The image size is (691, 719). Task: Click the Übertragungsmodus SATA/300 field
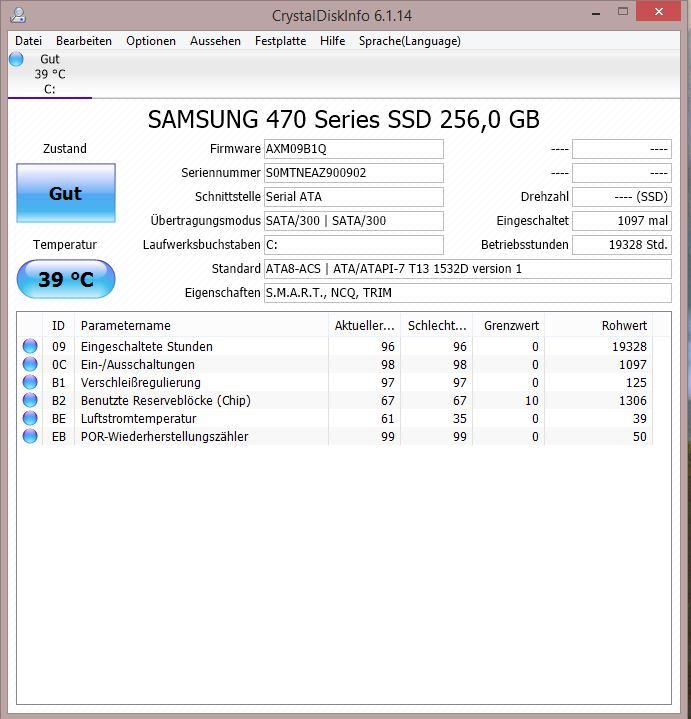pos(354,221)
